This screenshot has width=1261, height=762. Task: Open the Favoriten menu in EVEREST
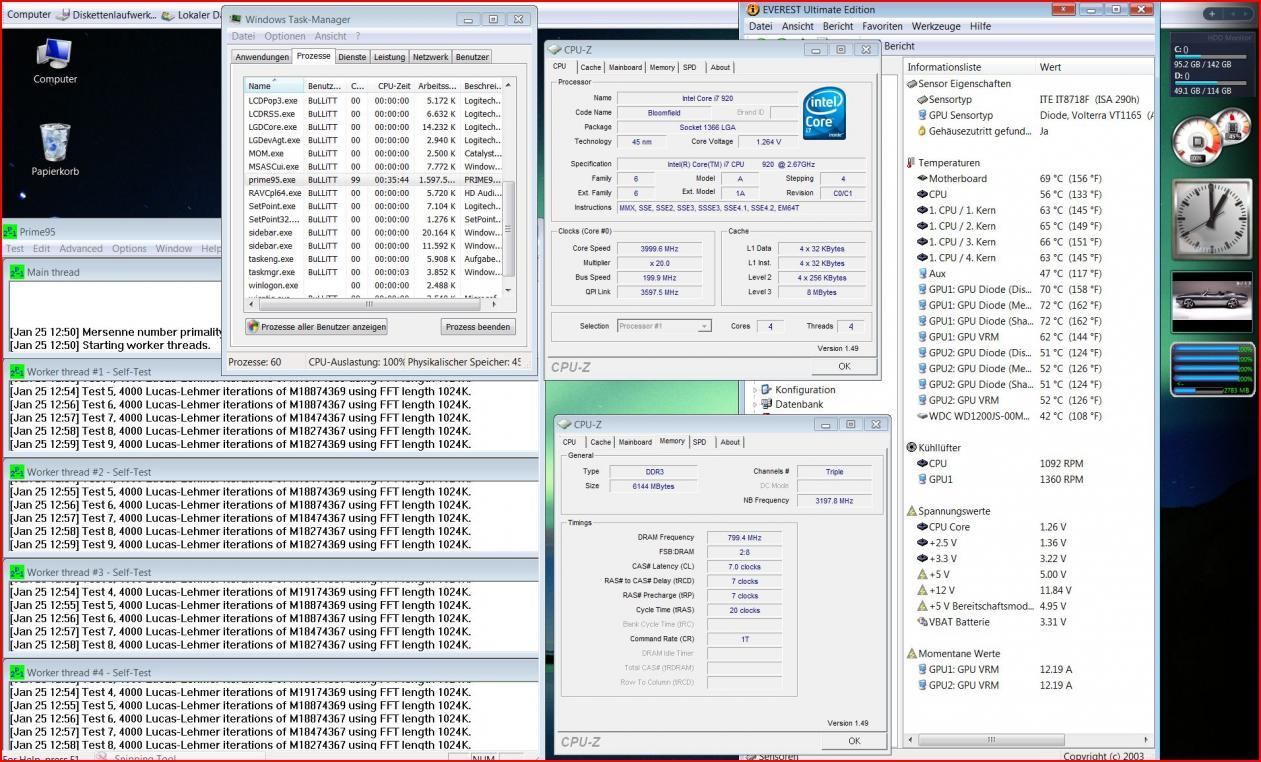[x=882, y=26]
